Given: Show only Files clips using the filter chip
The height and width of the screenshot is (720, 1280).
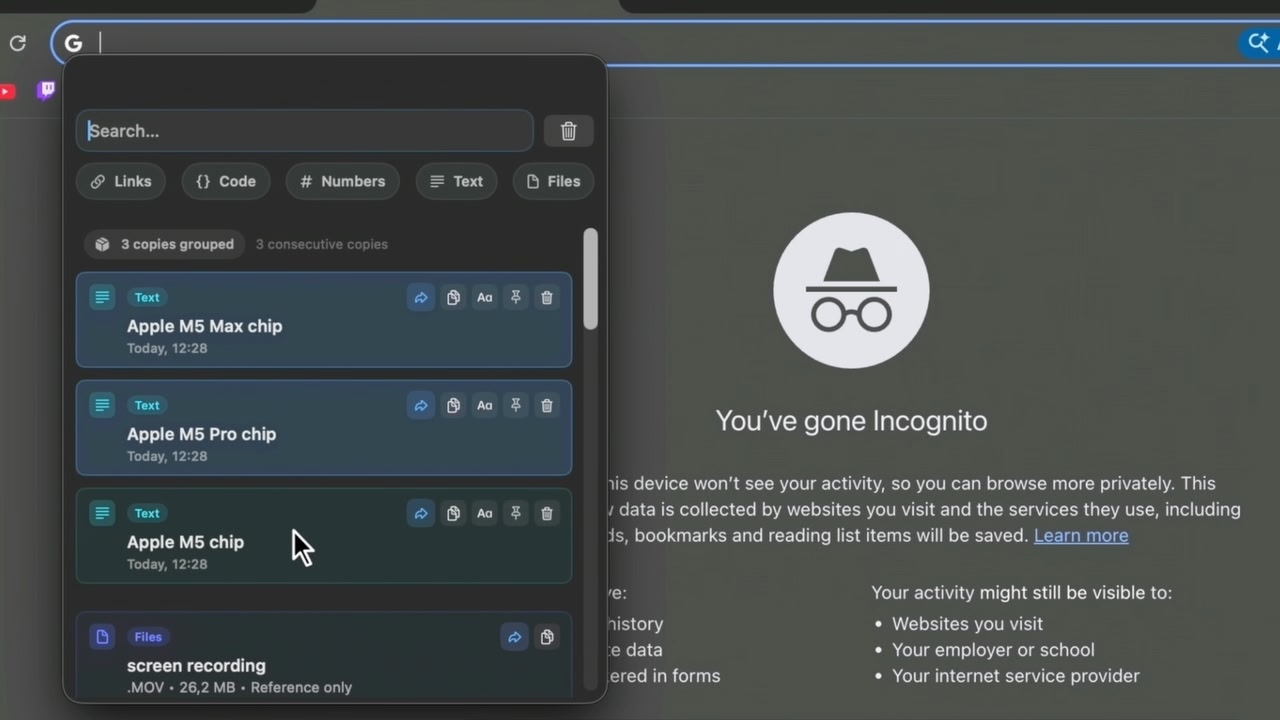Looking at the screenshot, I should point(553,182).
